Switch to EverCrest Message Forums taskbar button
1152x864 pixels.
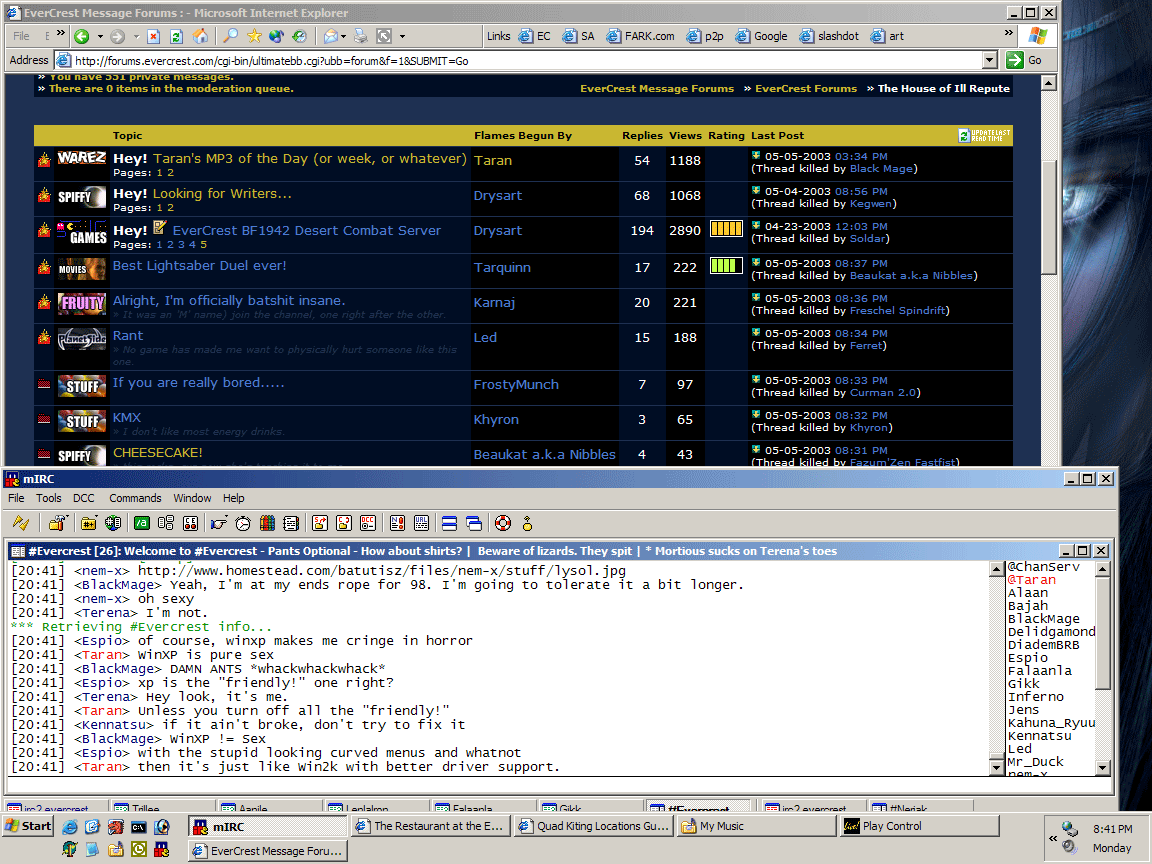coord(268,851)
